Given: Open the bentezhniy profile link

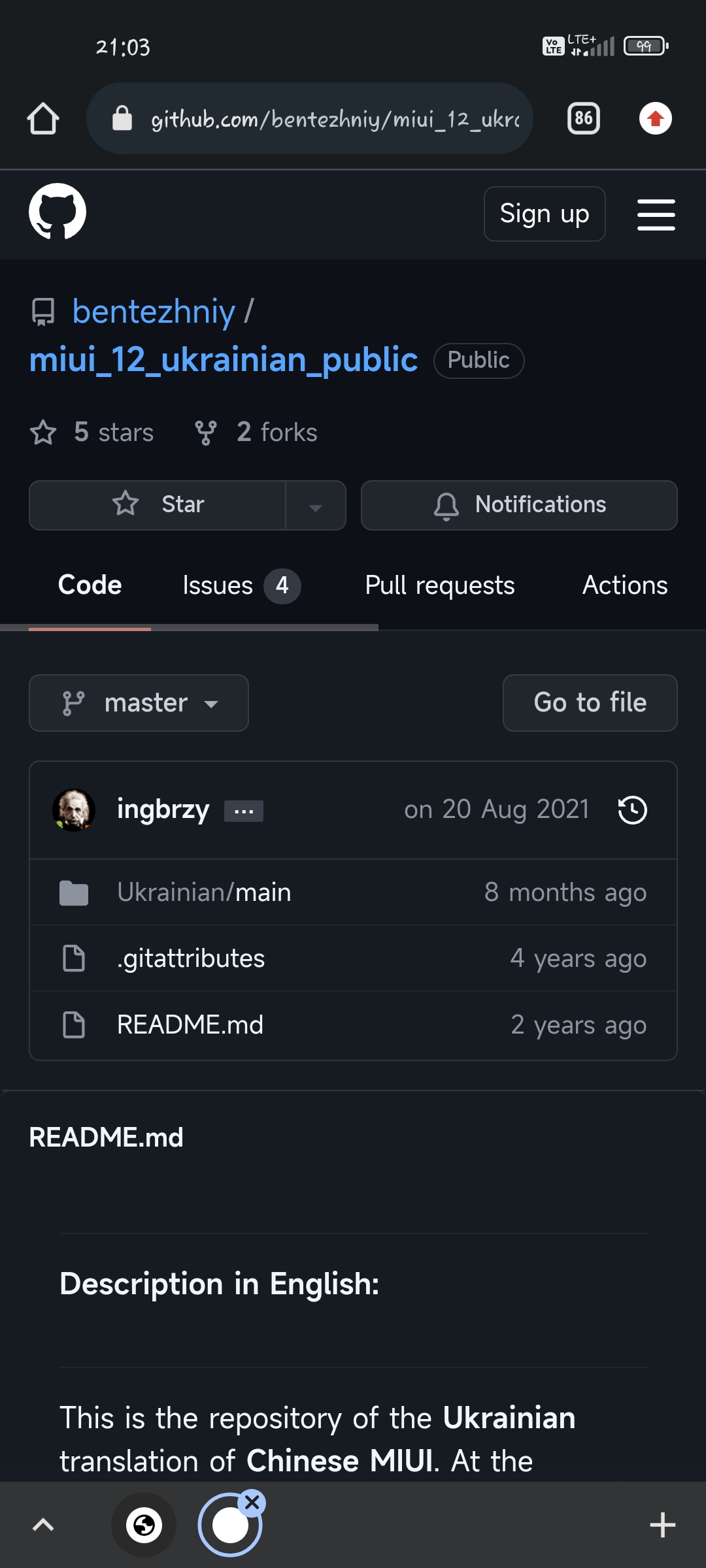Looking at the screenshot, I should 153,312.
